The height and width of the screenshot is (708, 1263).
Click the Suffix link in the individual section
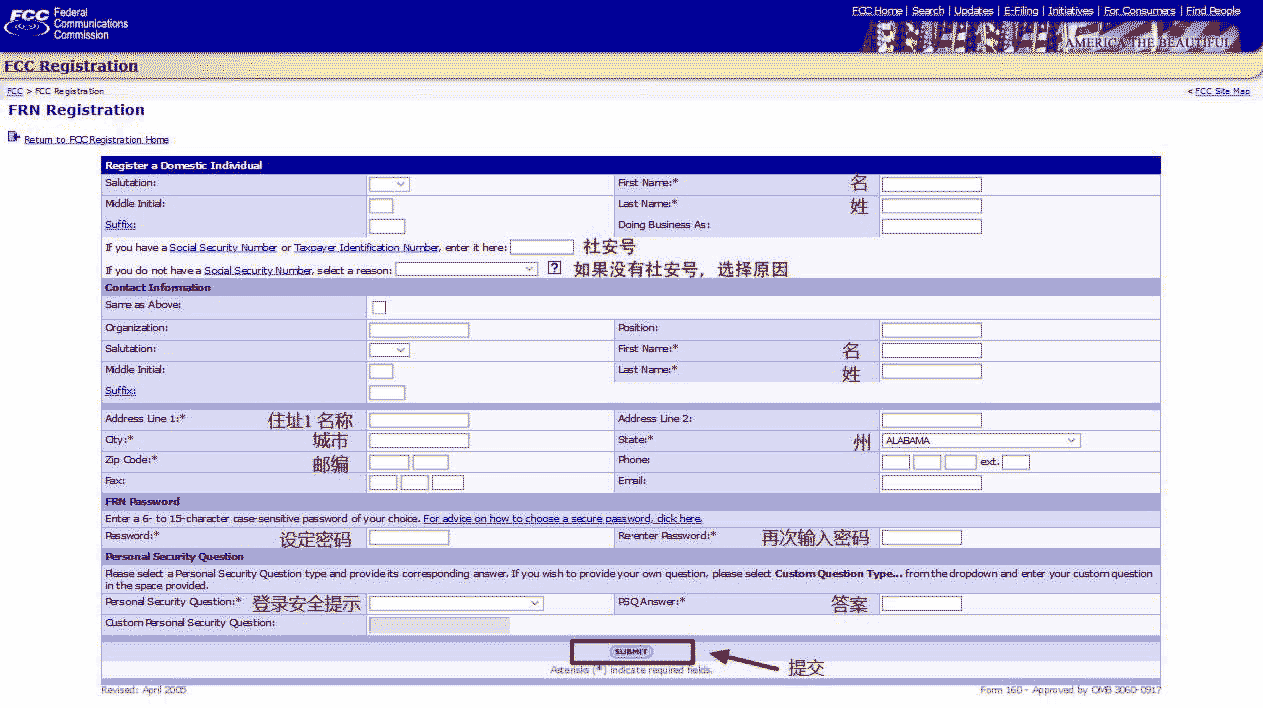(120, 224)
